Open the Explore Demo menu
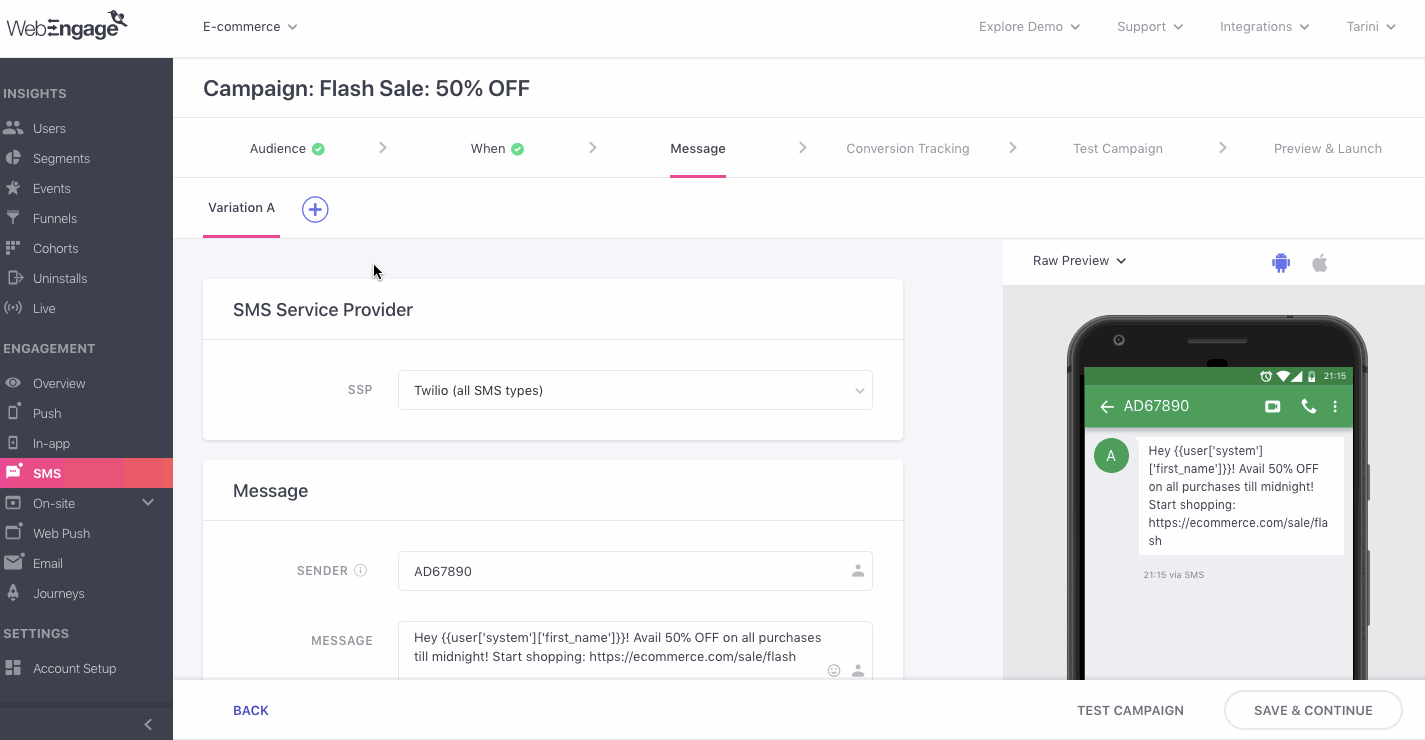 coord(1029,27)
